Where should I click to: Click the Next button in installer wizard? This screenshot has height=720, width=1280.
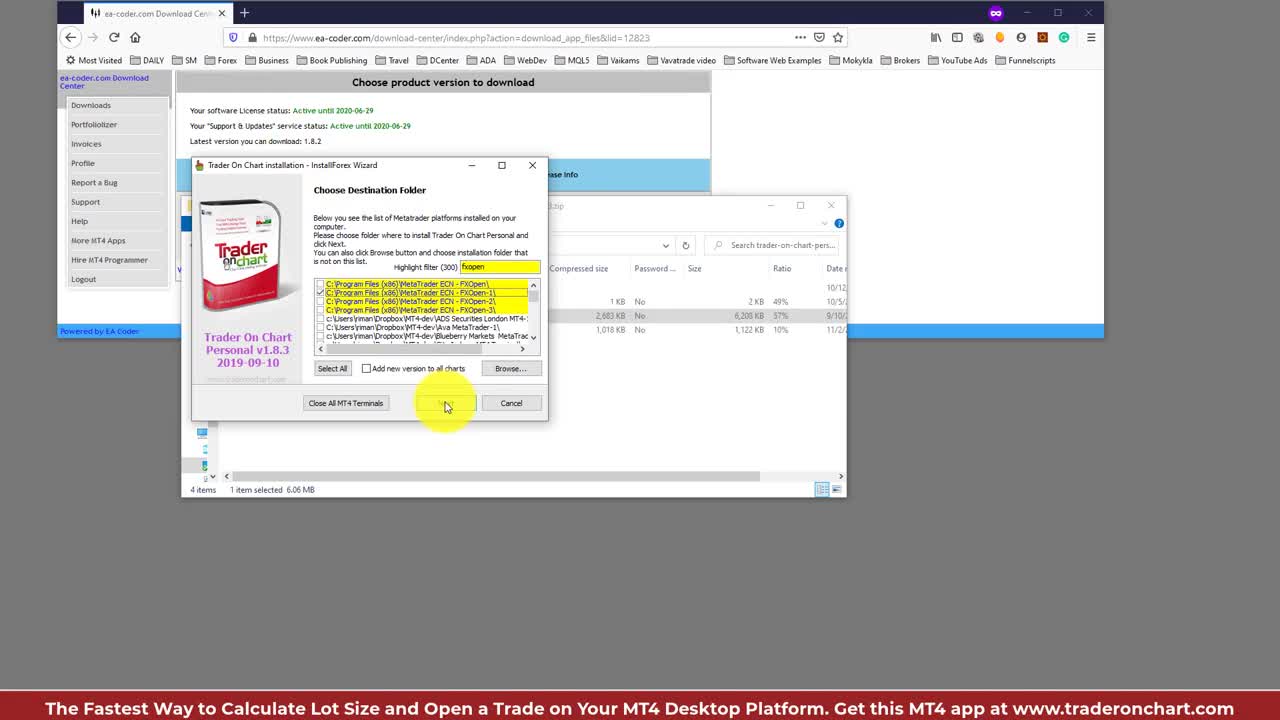446,403
